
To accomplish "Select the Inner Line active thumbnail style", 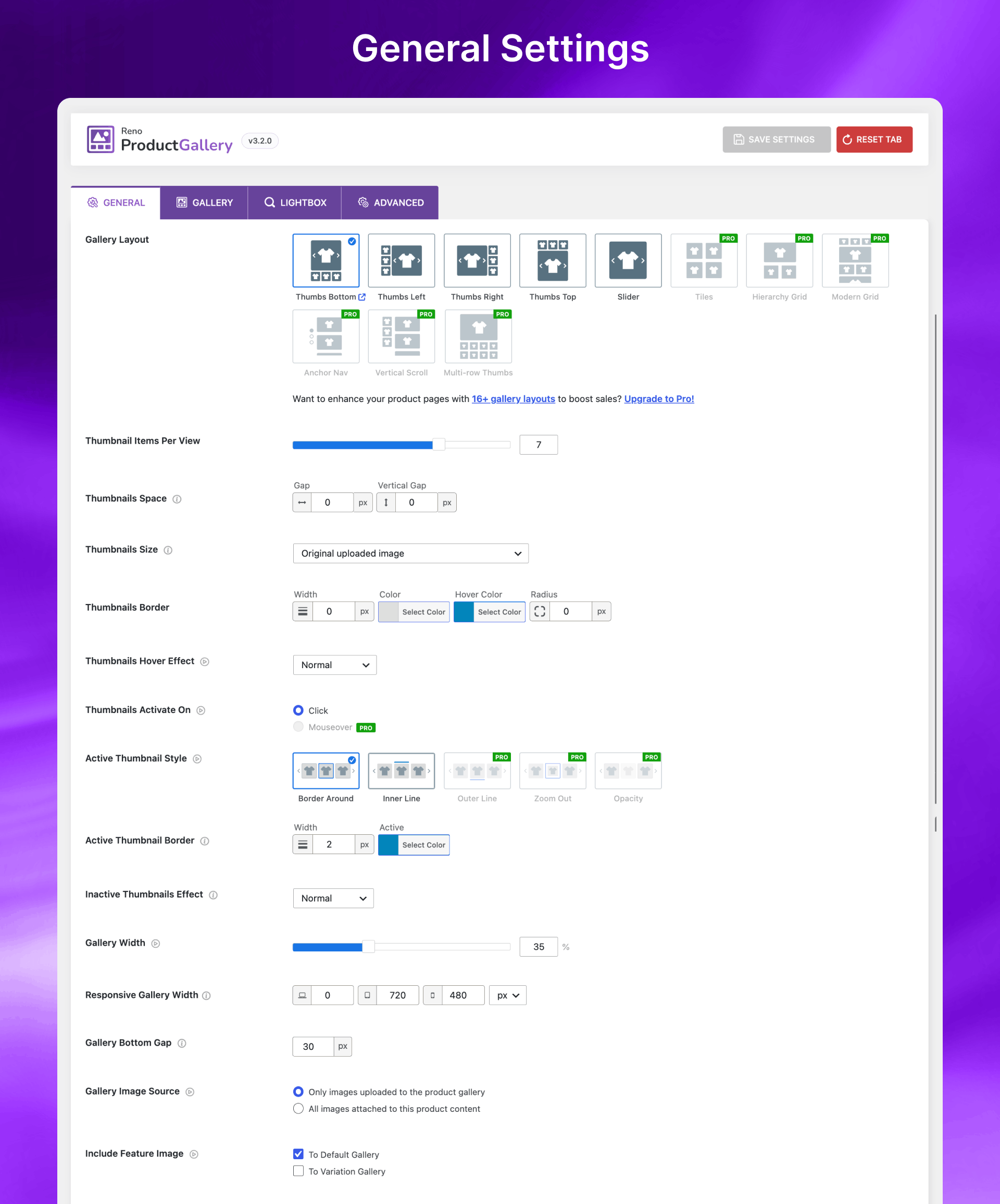I will click(402, 771).
